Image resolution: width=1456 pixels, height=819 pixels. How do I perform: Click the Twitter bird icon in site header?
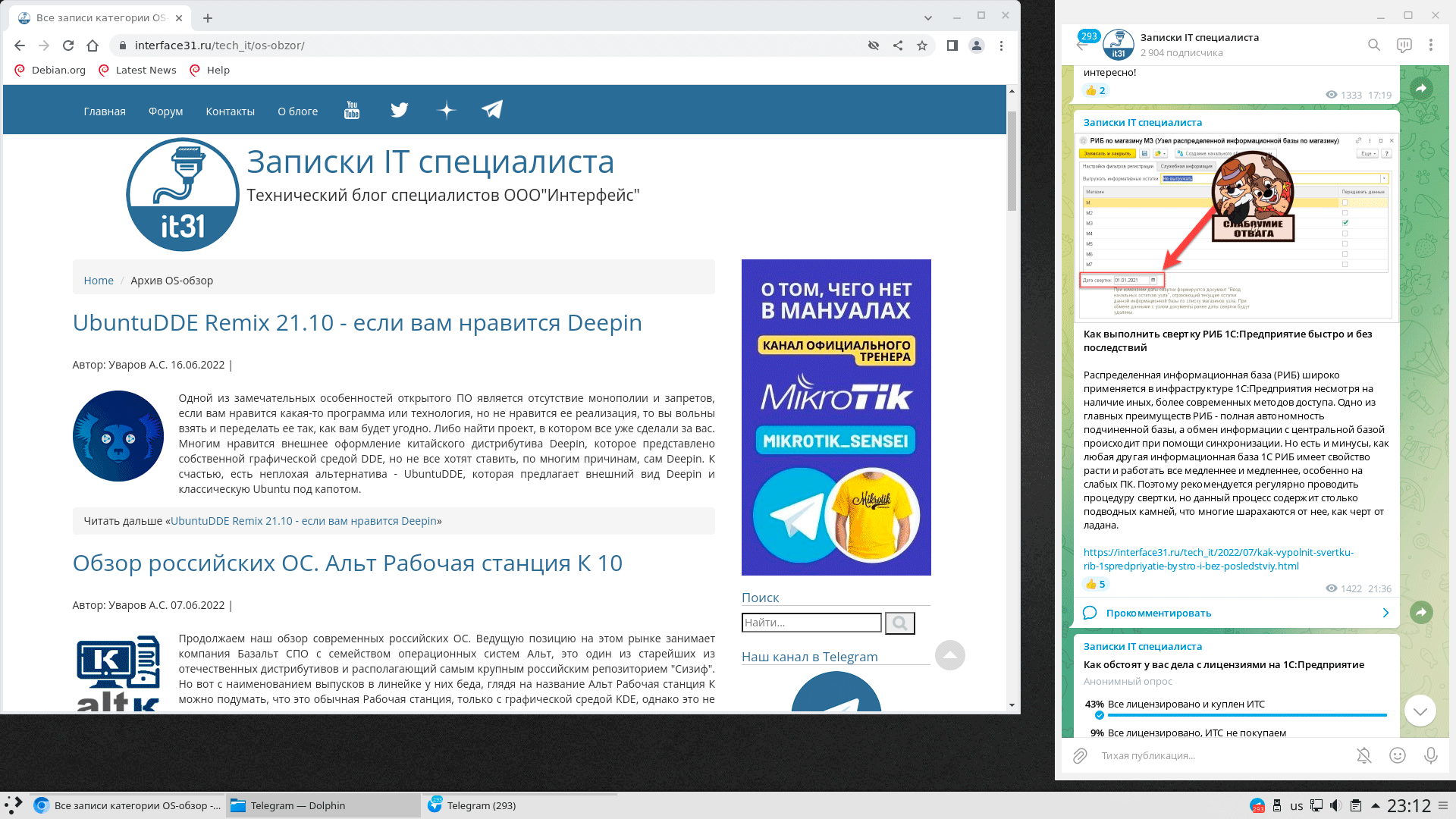pyautogui.click(x=399, y=111)
